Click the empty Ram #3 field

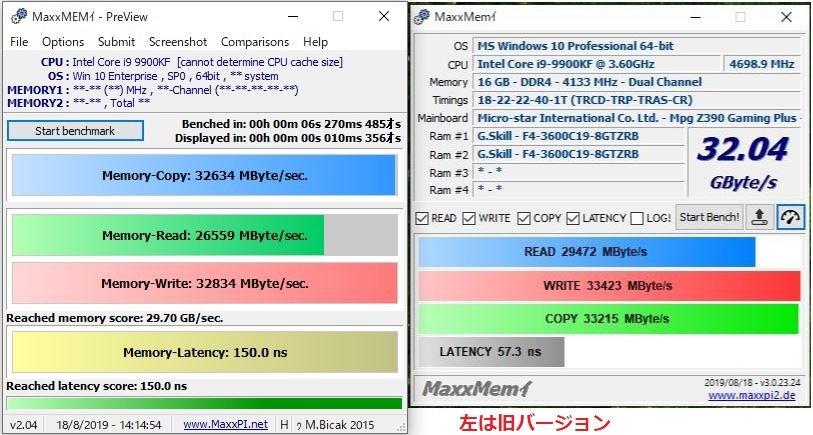(x=579, y=172)
